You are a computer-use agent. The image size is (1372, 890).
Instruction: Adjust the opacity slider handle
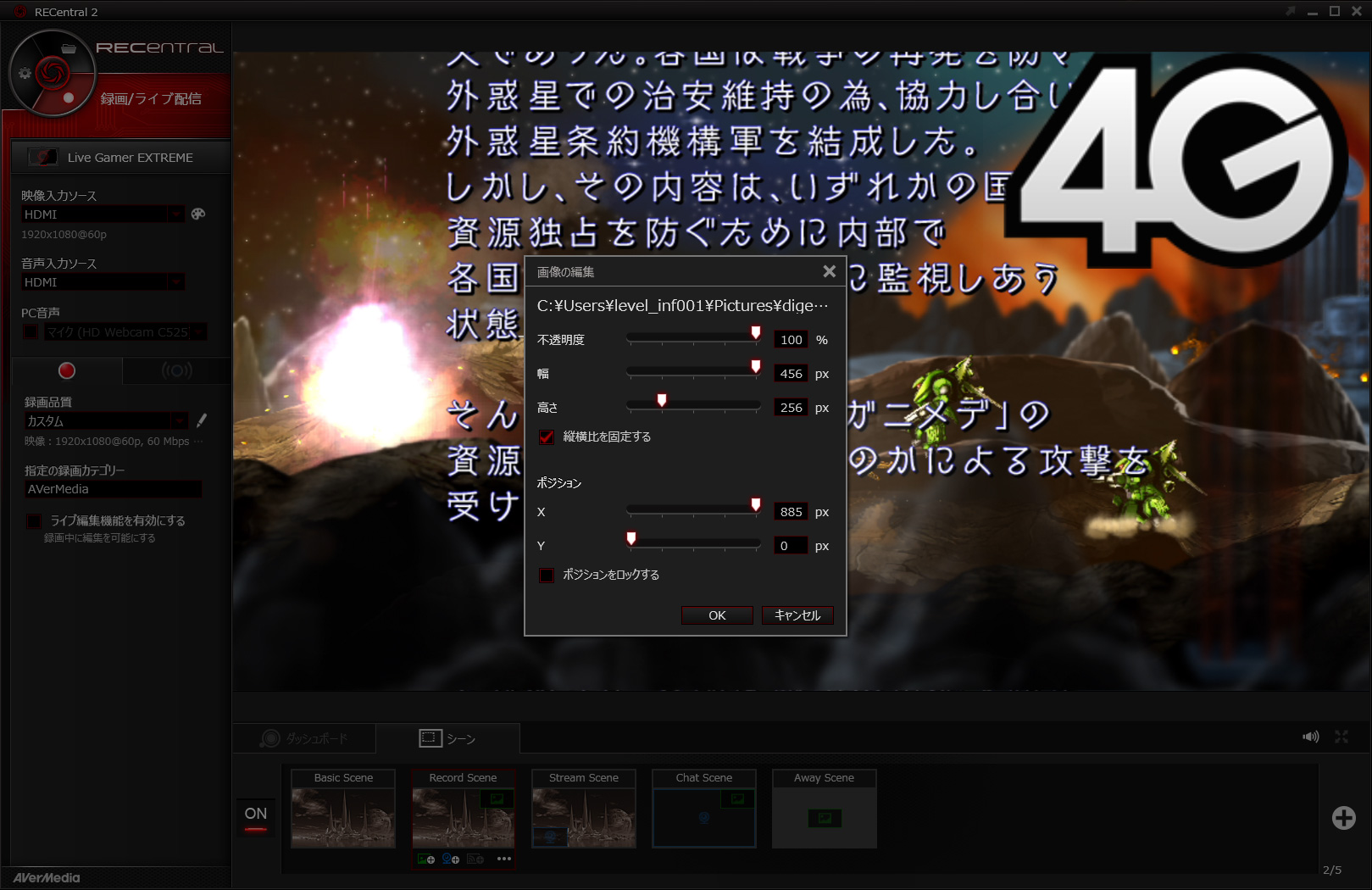[756, 333]
